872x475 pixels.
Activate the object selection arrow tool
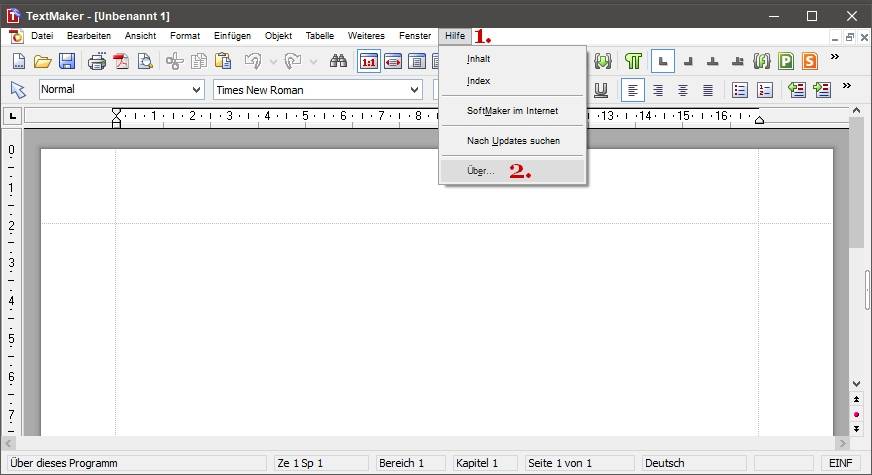[18, 90]
